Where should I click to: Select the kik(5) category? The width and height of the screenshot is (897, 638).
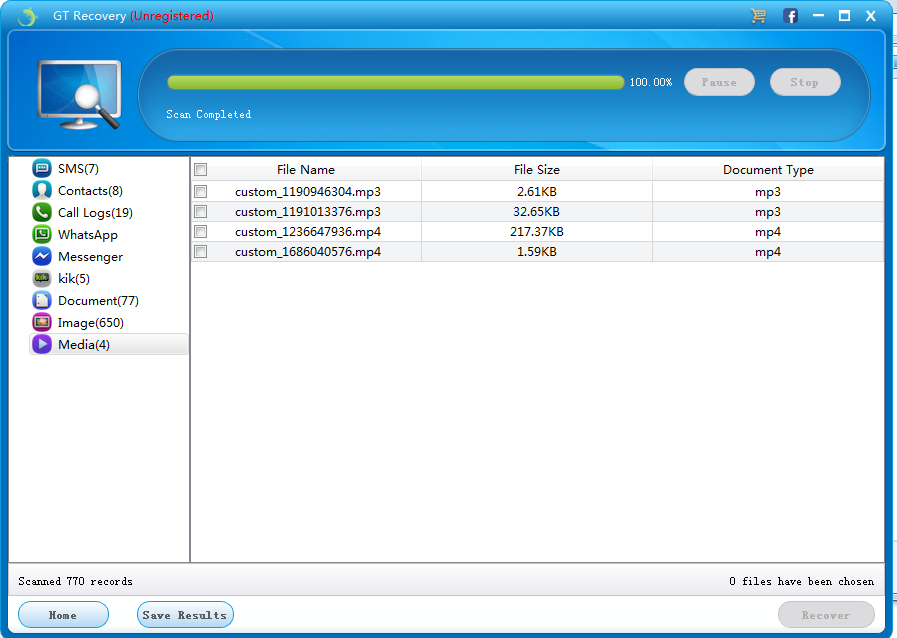pos(74,279)
